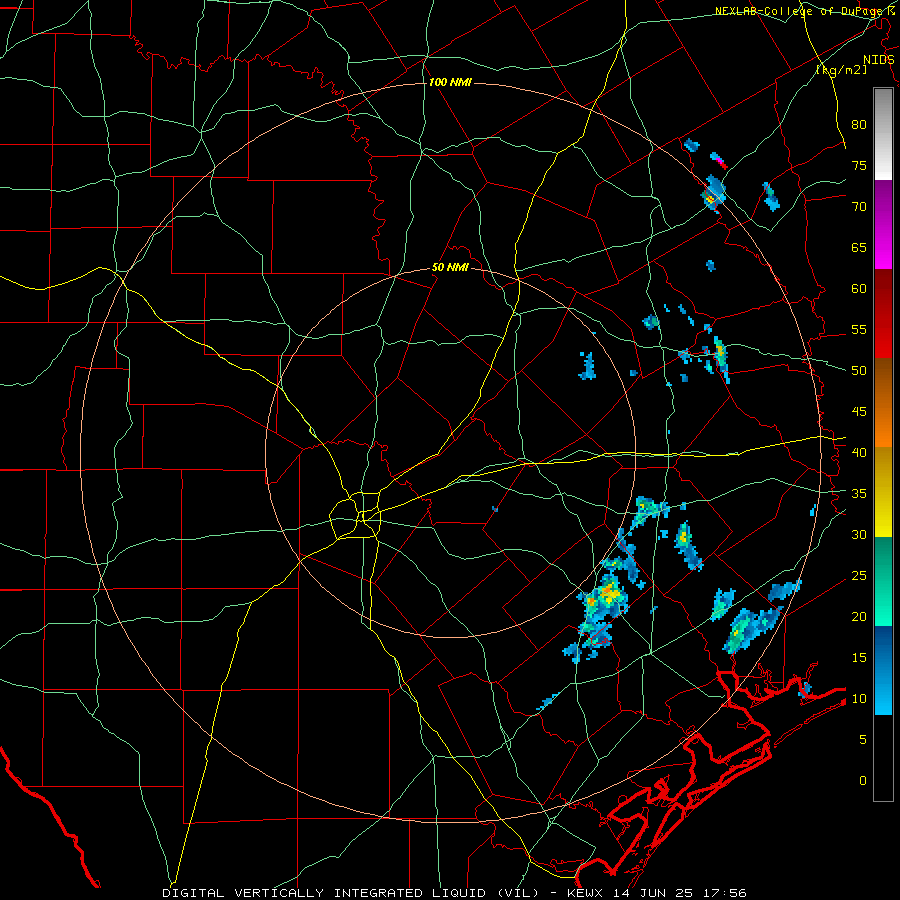Click the "kg/m2" units label

[x=841, y=70]
